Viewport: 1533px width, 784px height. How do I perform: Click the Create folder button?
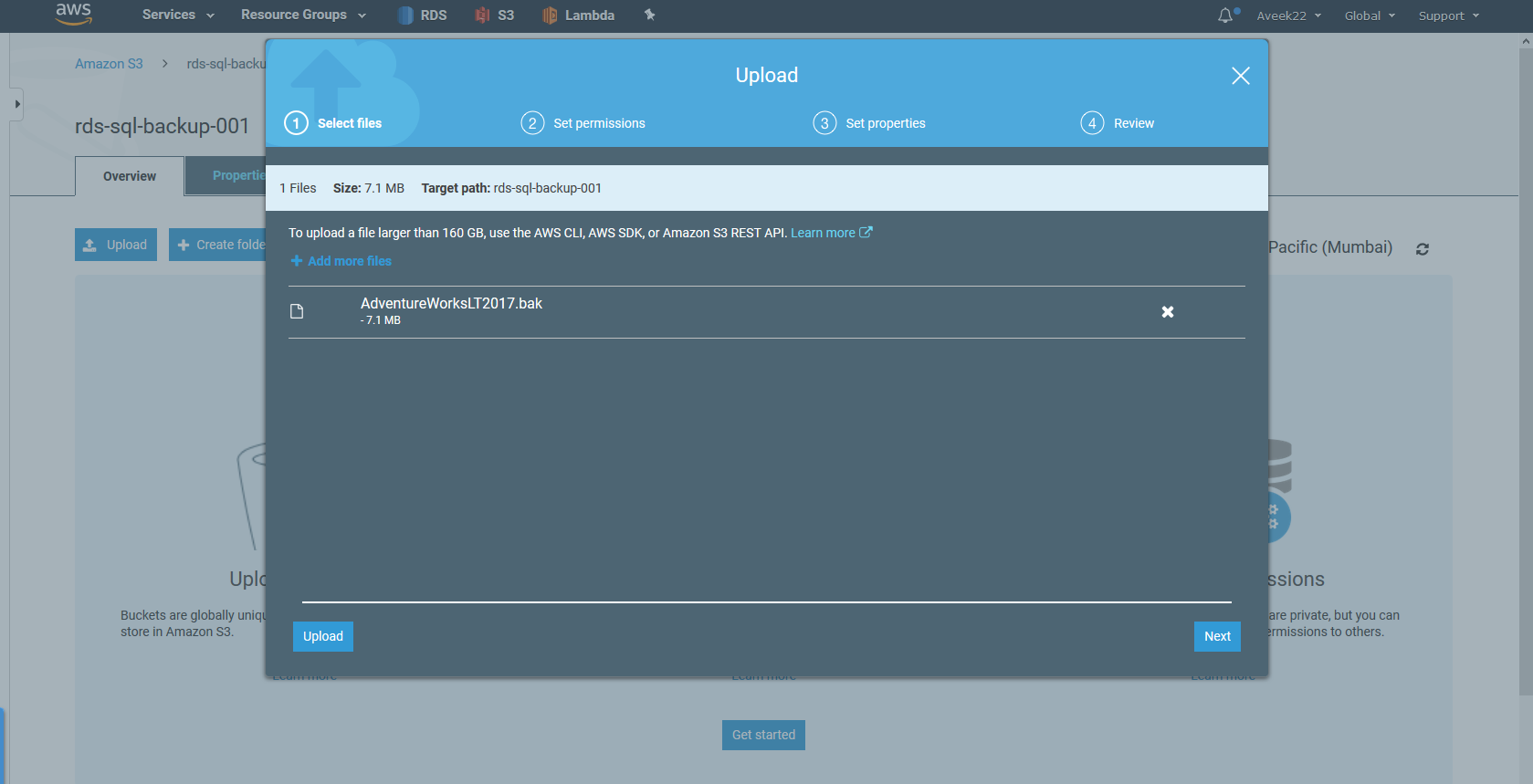coord(217,245)
